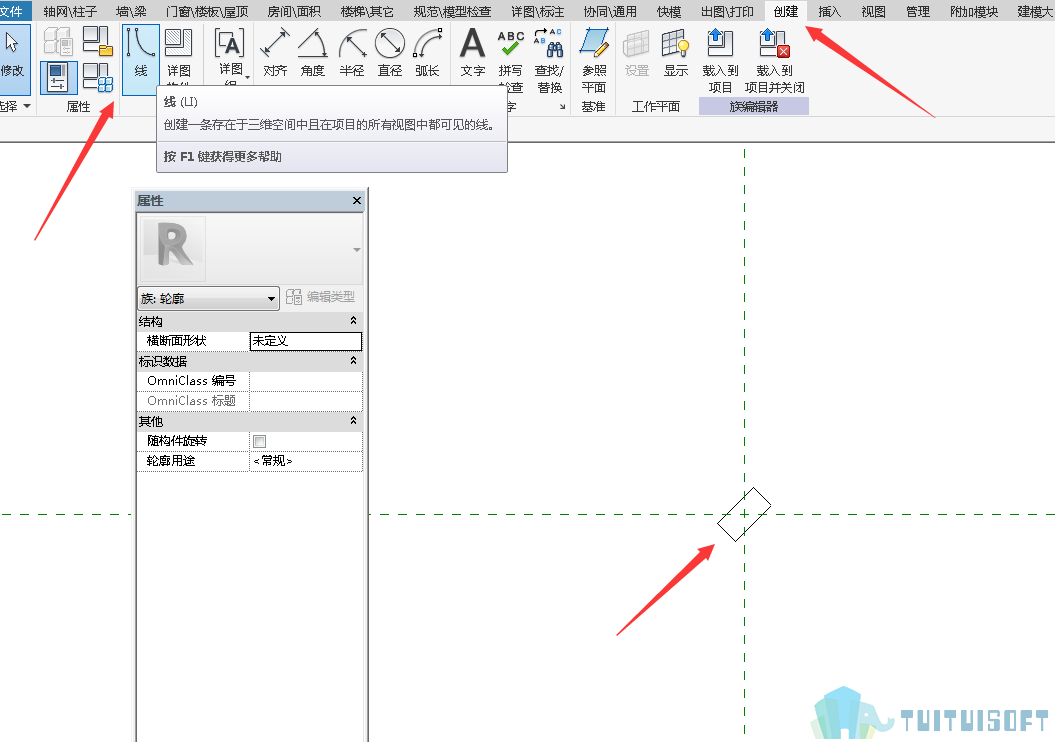Choose the 角度 angular dimension tool
Screen dimensions: 1055x742
pos(312,52)
